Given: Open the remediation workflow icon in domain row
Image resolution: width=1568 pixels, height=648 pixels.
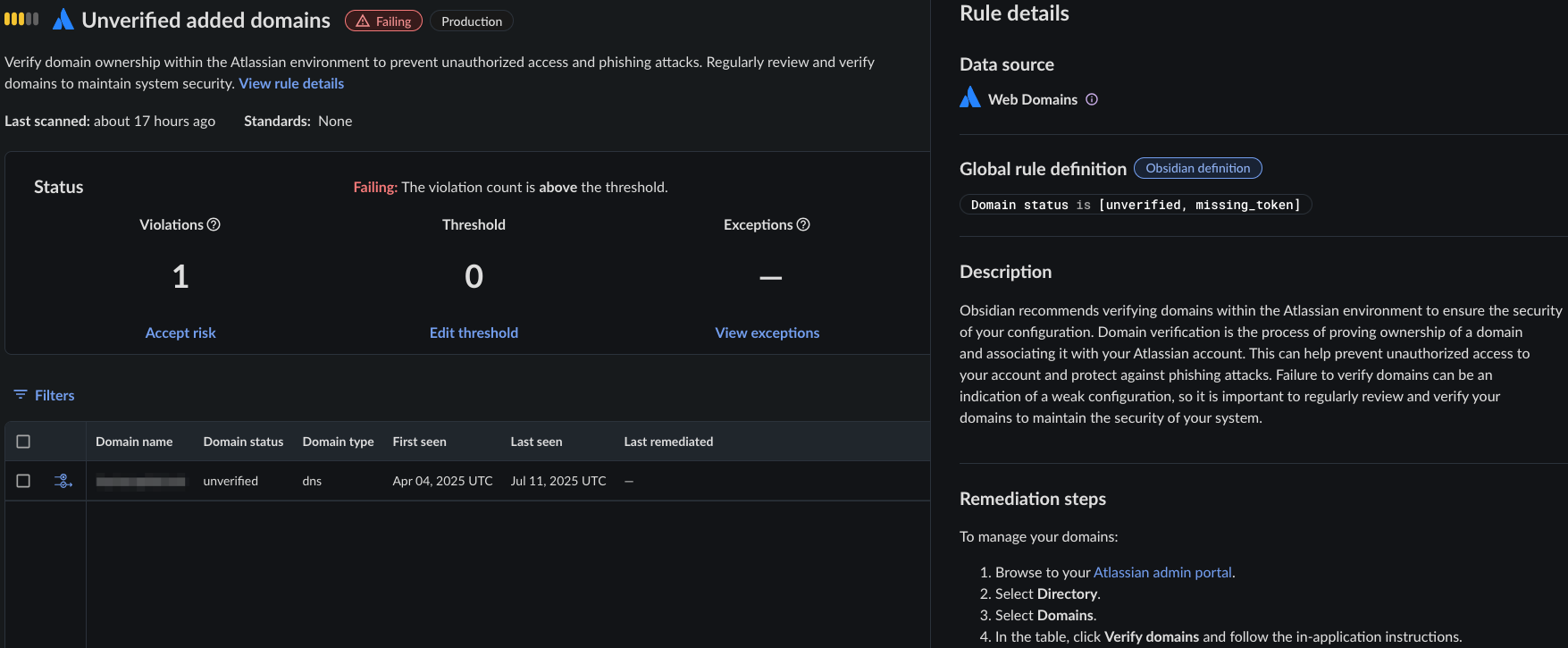Looking at the screenshot, I should [63, 481].
